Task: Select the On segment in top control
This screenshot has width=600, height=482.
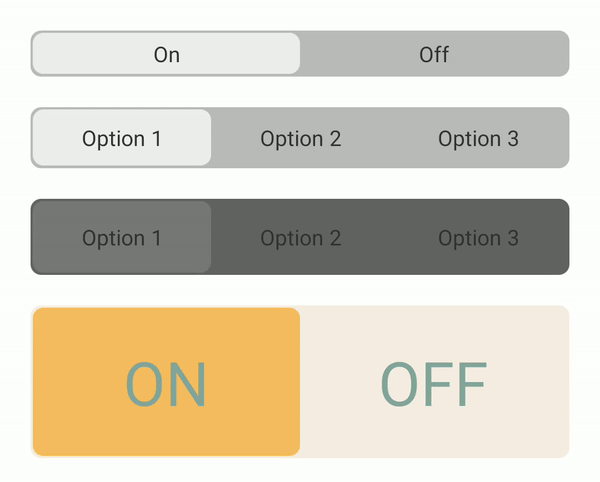Action: pos(166,54)
